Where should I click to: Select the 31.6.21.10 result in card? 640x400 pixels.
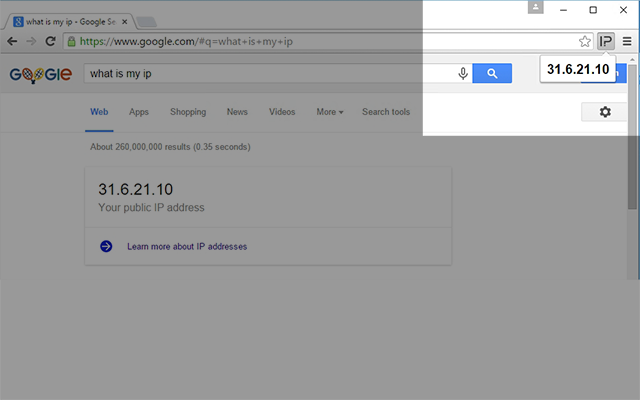pos(136,189)
